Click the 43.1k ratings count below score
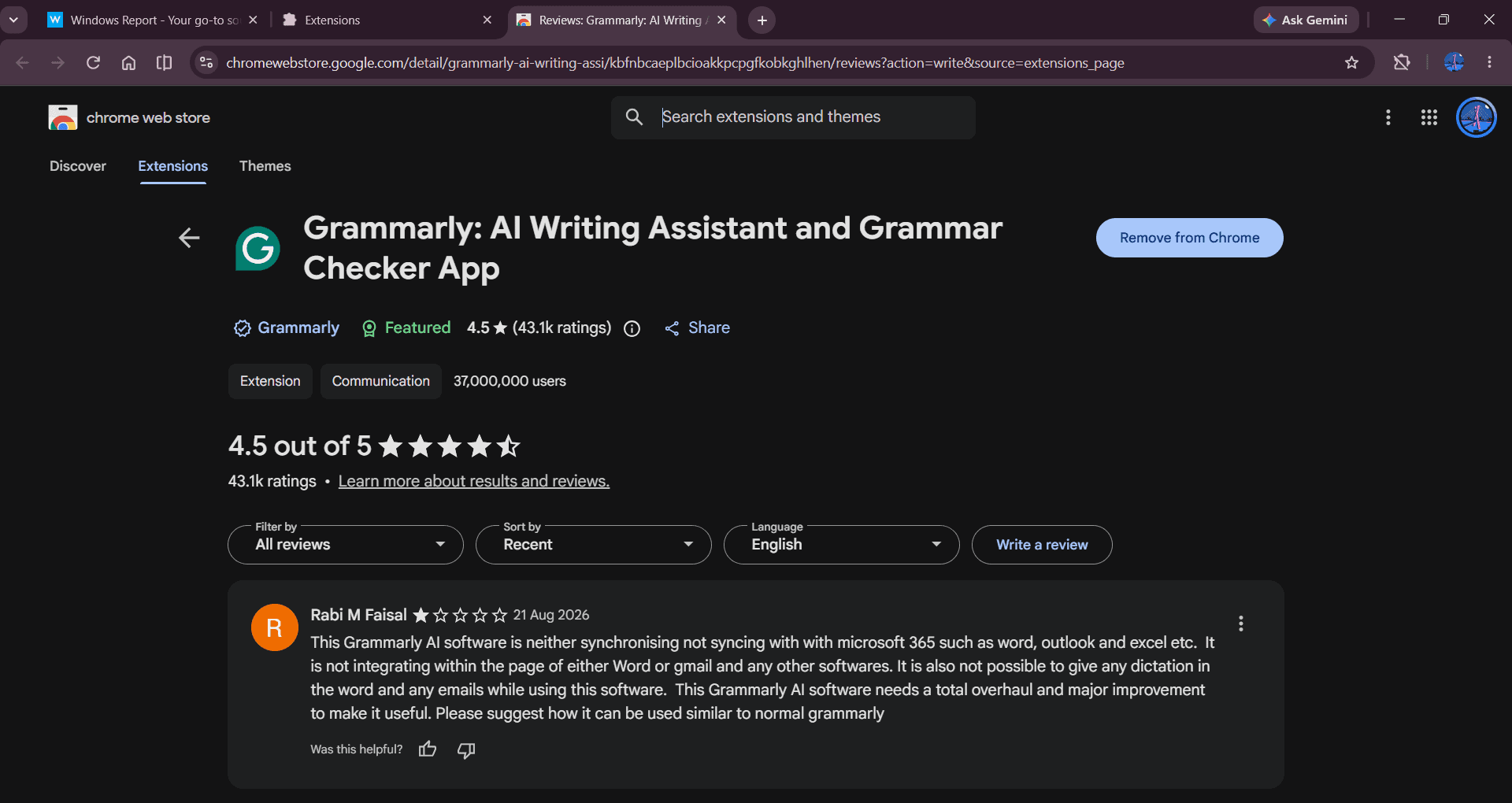This screenshot has width=1512, height=803. [272, 481]
